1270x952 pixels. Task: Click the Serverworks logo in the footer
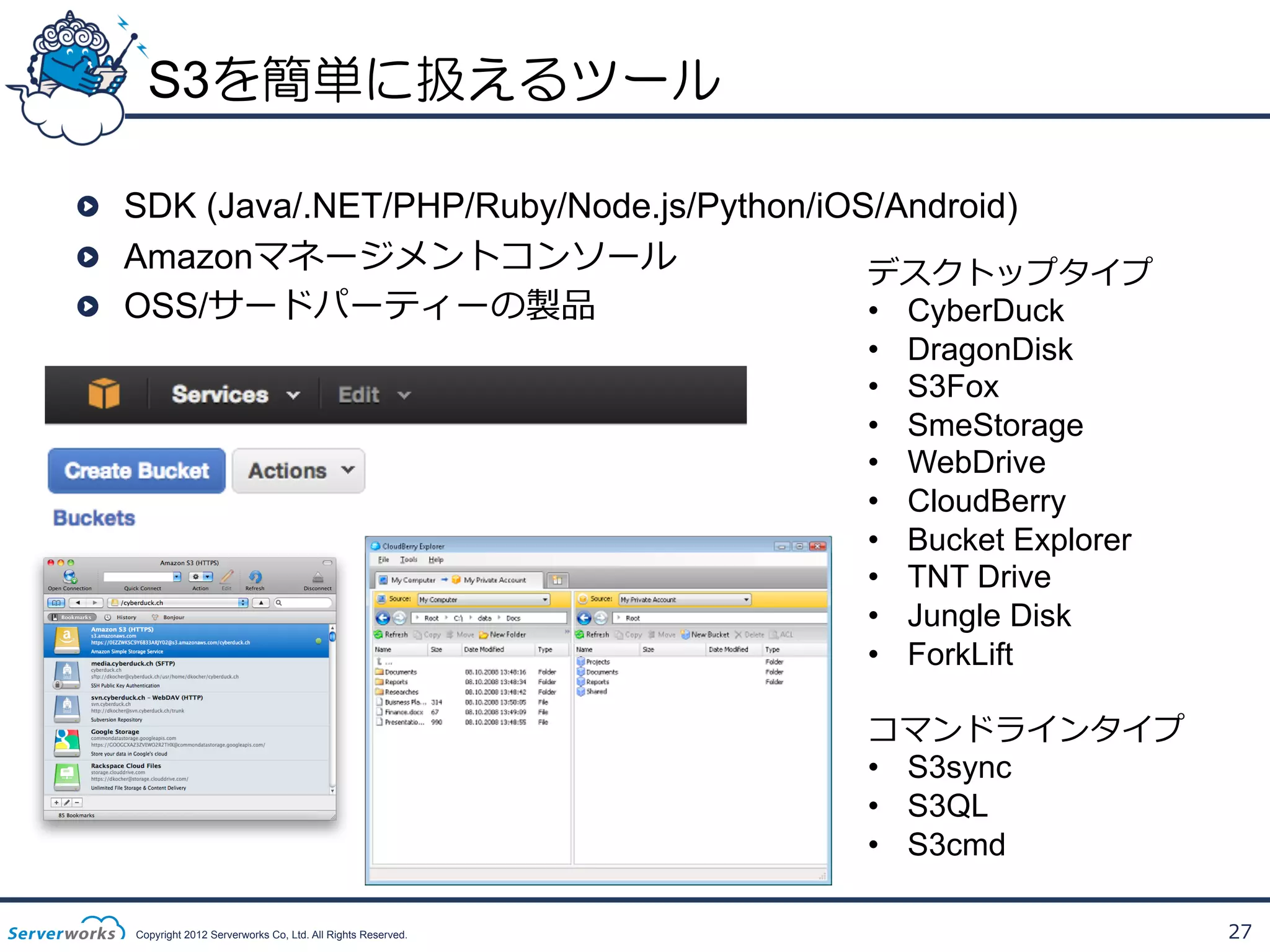66,930
